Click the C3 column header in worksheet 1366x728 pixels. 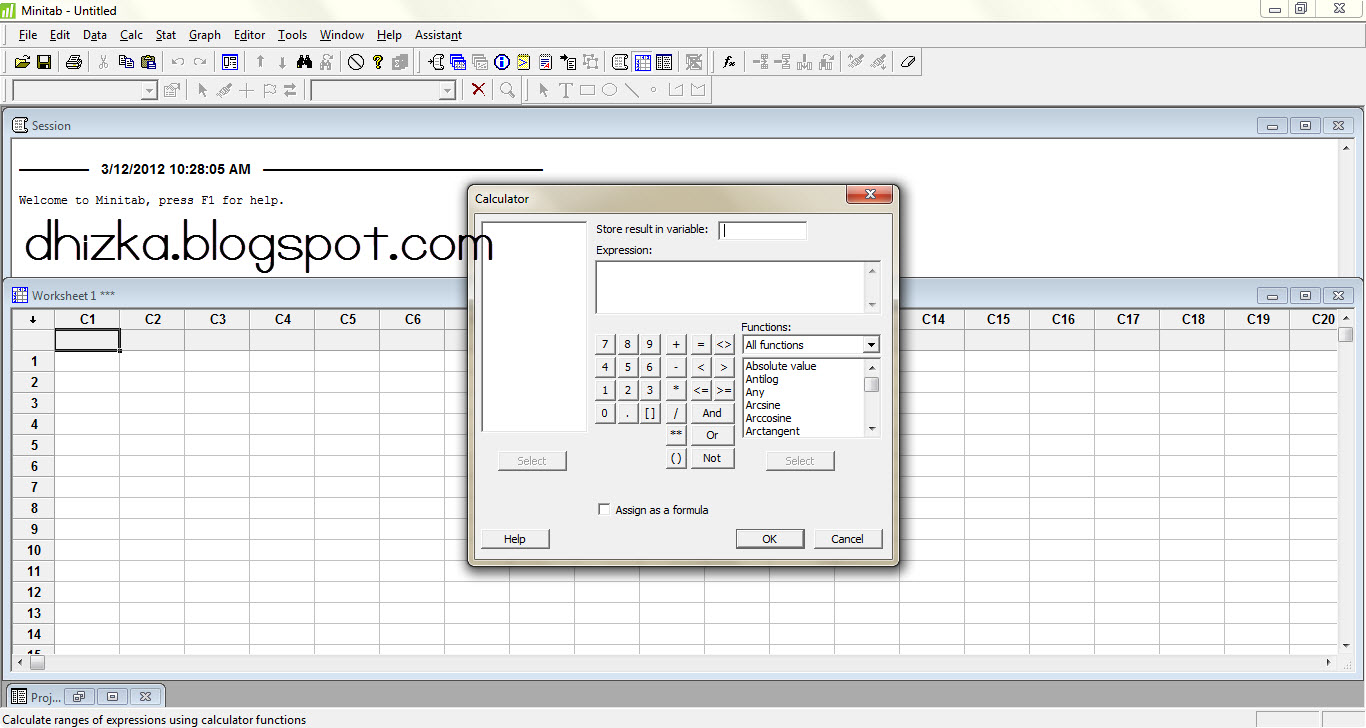[x=218, y=319]
